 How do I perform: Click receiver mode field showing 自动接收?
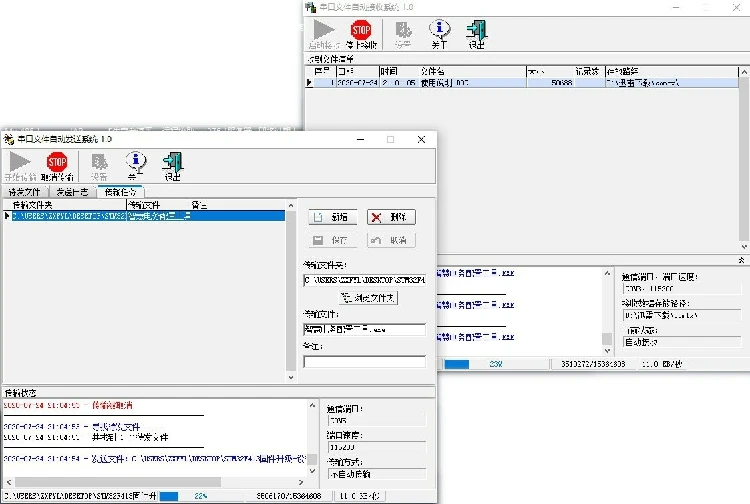pos(682,342)
